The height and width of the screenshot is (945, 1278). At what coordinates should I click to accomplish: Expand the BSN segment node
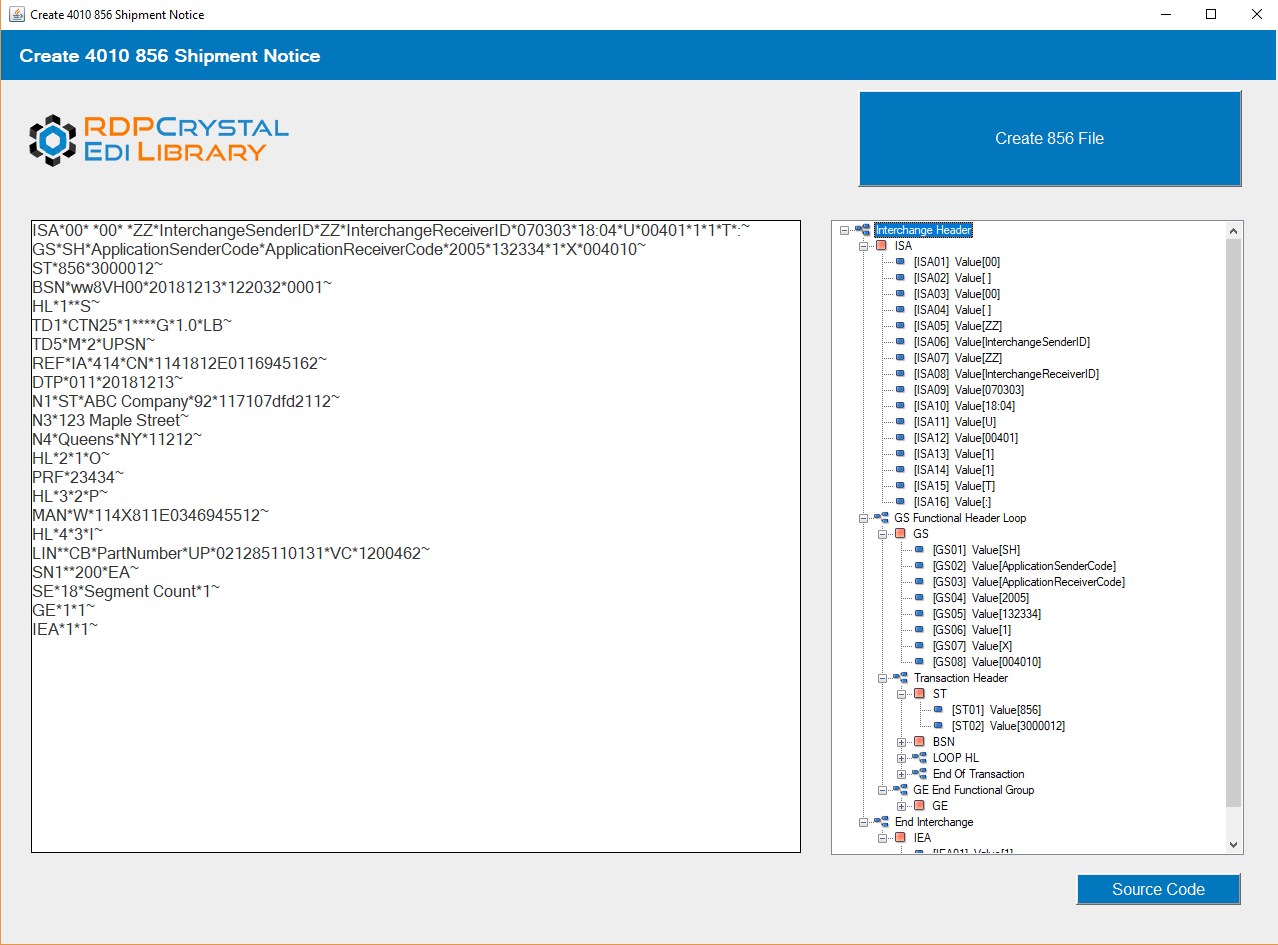tap(902, 742)
